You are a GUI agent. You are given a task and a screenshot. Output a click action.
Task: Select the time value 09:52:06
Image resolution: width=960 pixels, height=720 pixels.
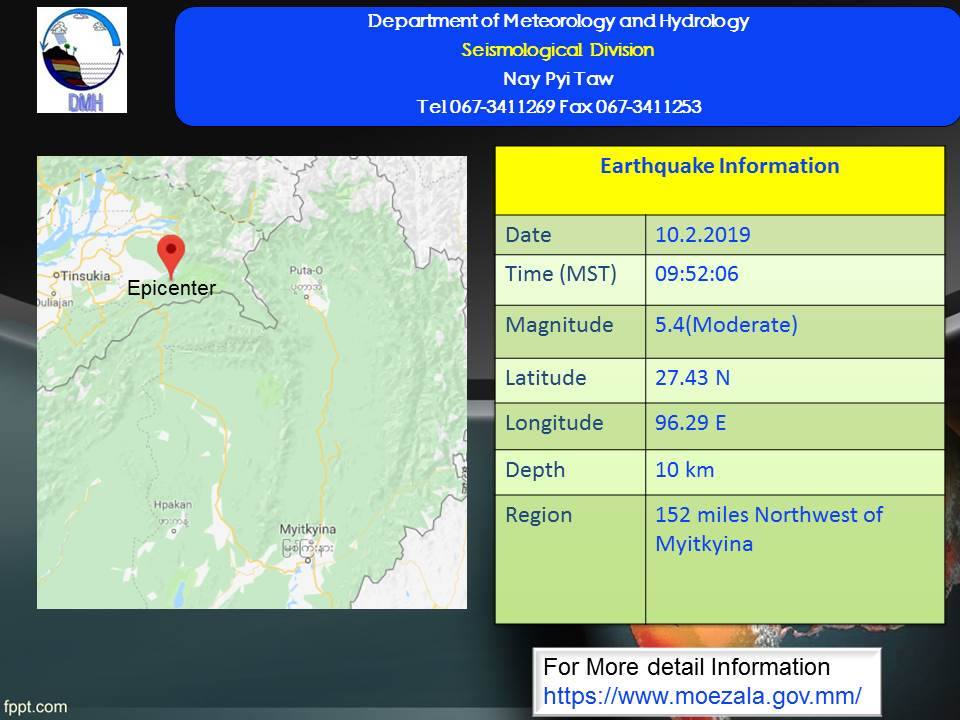click(x=697, y=275)
